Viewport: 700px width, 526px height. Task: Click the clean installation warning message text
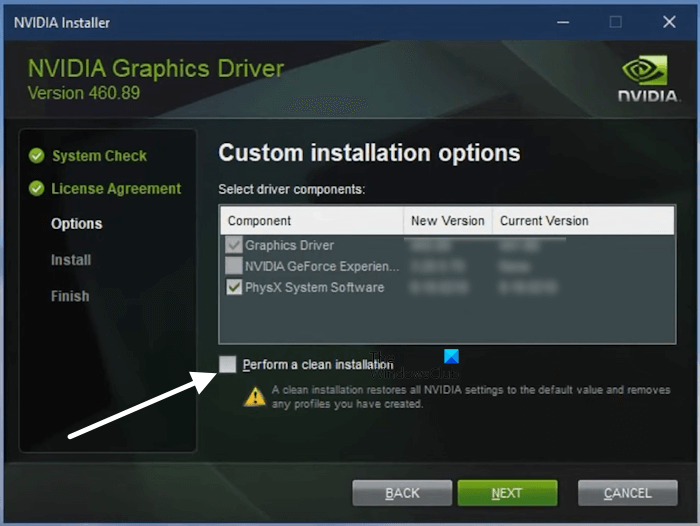[x=471, y=397]
